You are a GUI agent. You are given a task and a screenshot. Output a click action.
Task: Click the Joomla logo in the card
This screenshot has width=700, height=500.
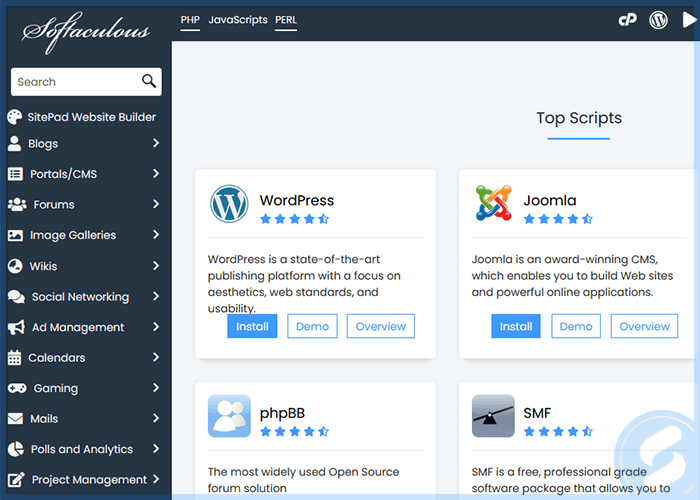click(x=493, y=203)
